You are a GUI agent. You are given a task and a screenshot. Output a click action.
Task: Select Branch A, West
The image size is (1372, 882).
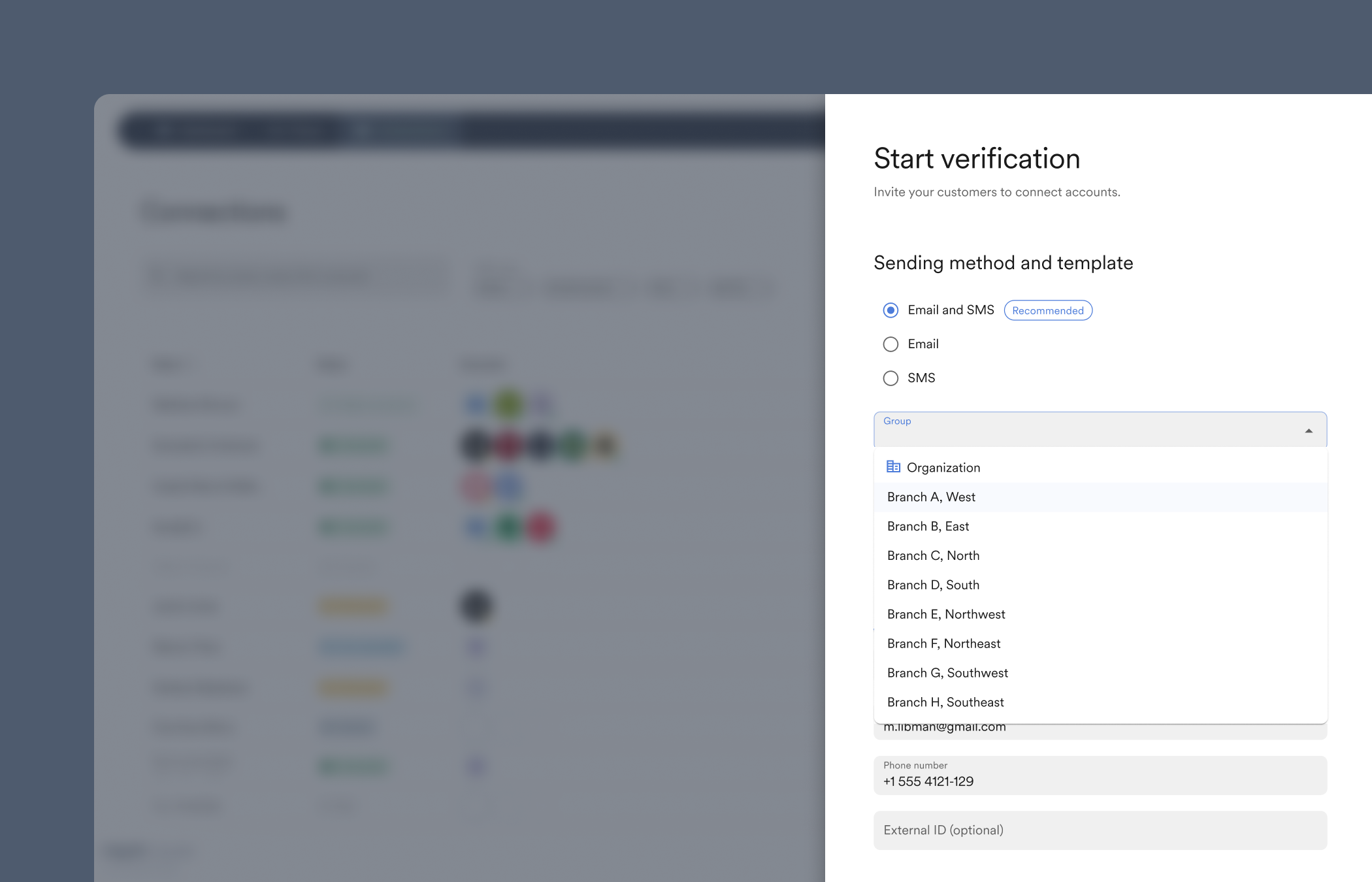tap(931, 497)
